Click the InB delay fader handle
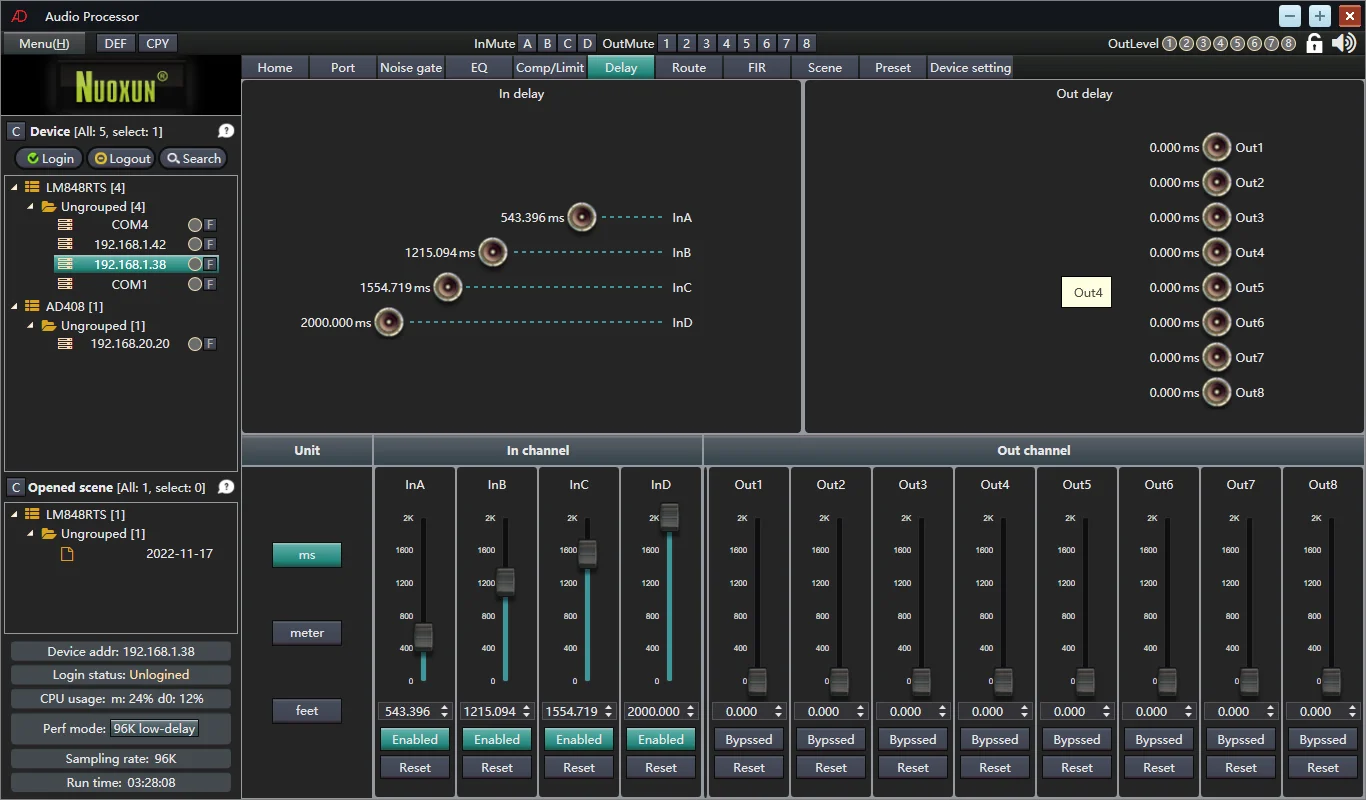 tap(505, 581)
